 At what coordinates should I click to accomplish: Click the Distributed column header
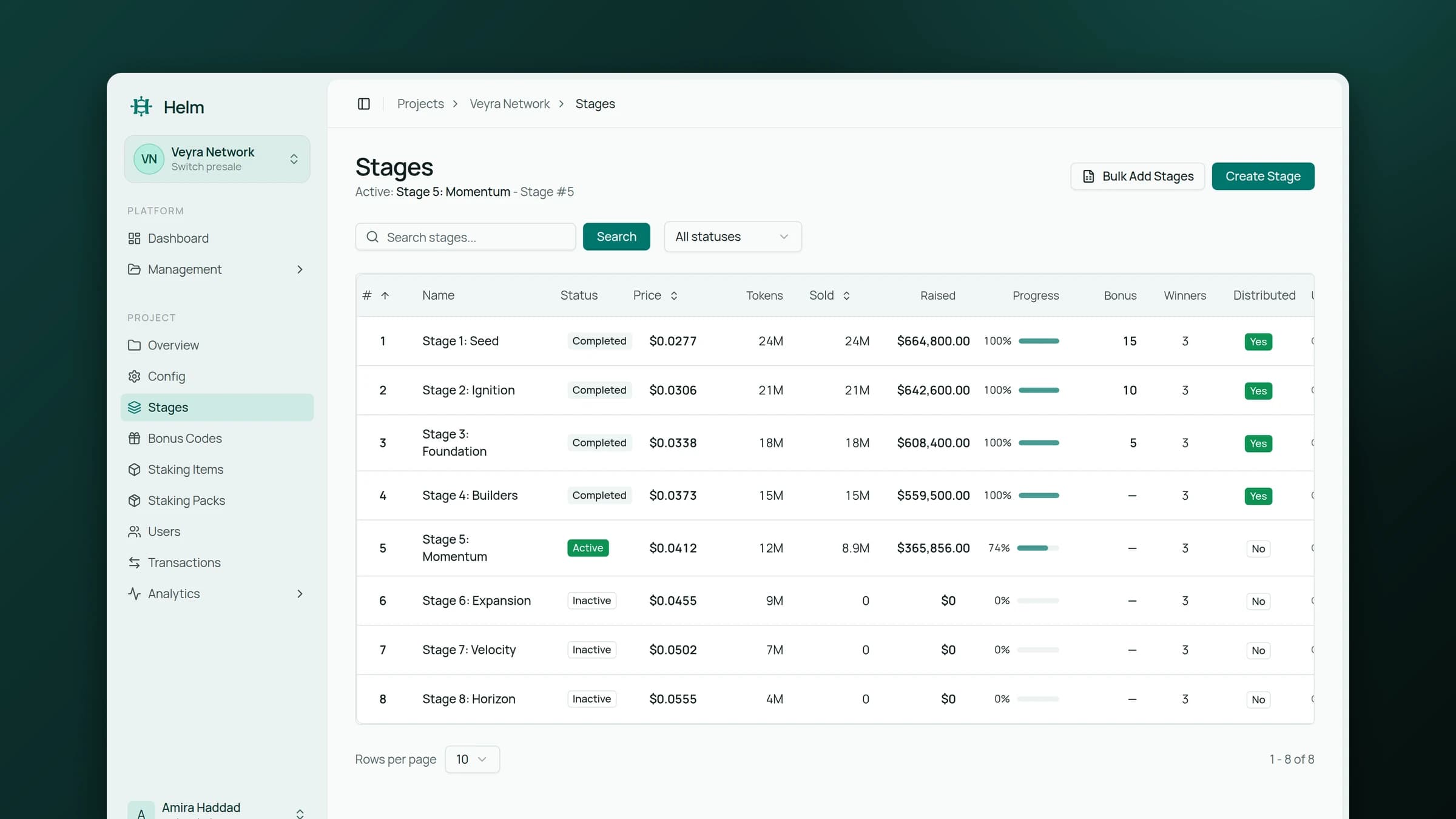click(1264, 295)
